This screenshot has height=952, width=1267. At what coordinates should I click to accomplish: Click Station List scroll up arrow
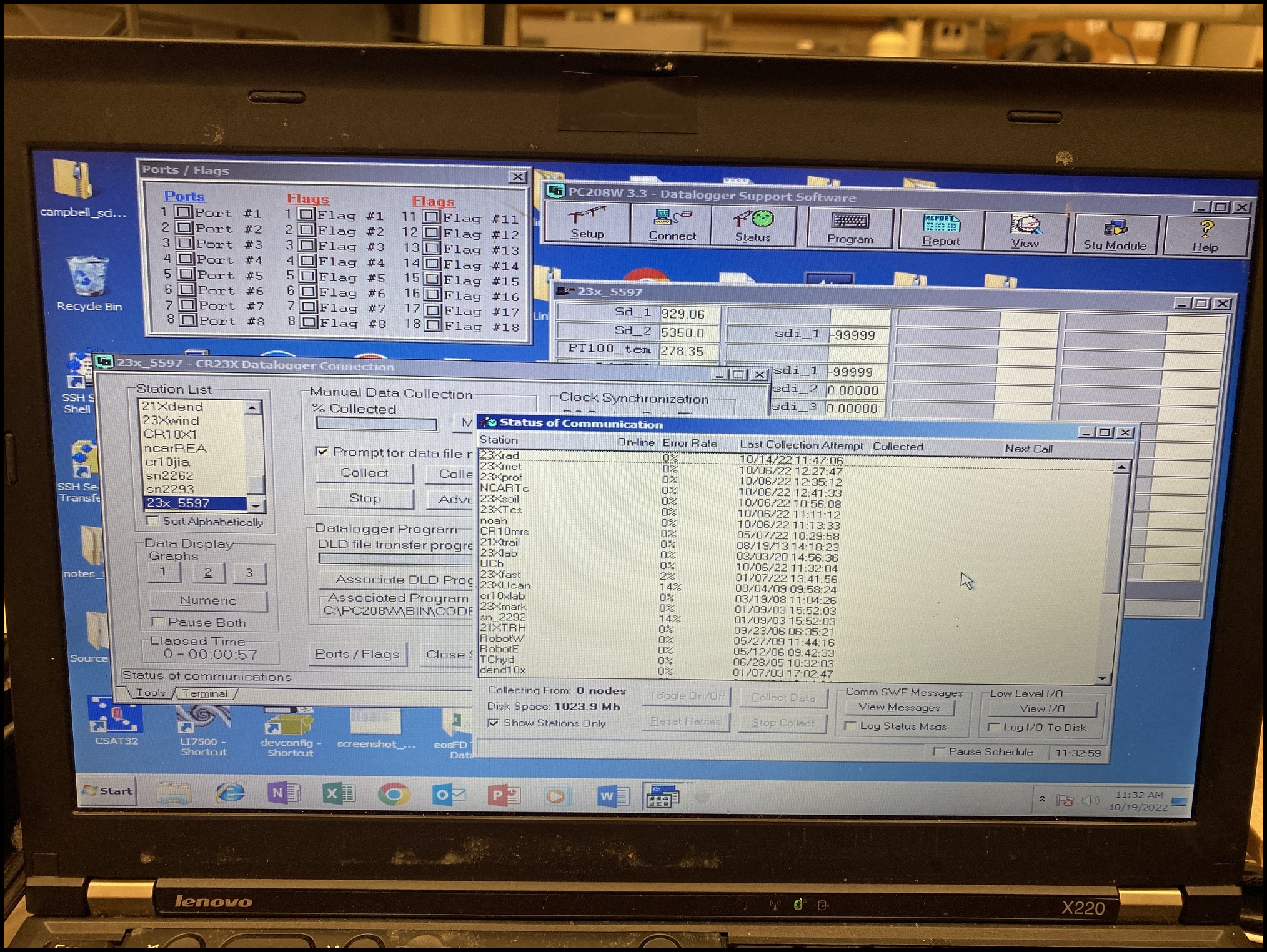coord(252,407)
